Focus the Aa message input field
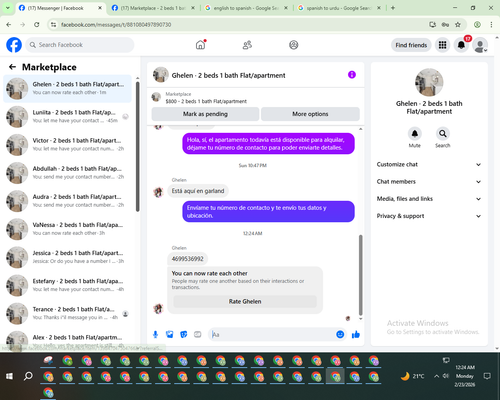500x400 pixels. (272, 334)
